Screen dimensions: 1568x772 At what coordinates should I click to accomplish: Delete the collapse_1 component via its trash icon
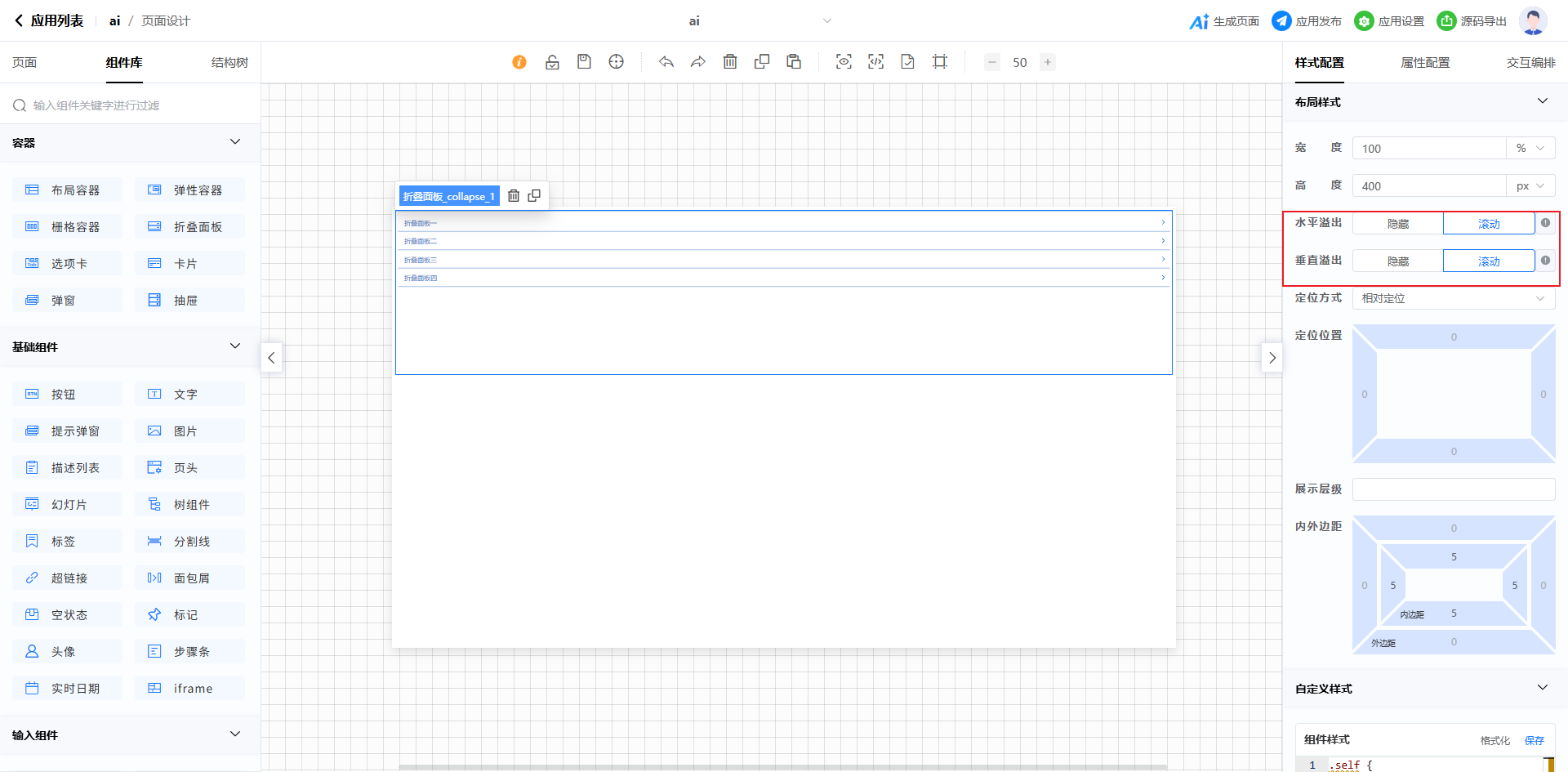tap(514, 196)
